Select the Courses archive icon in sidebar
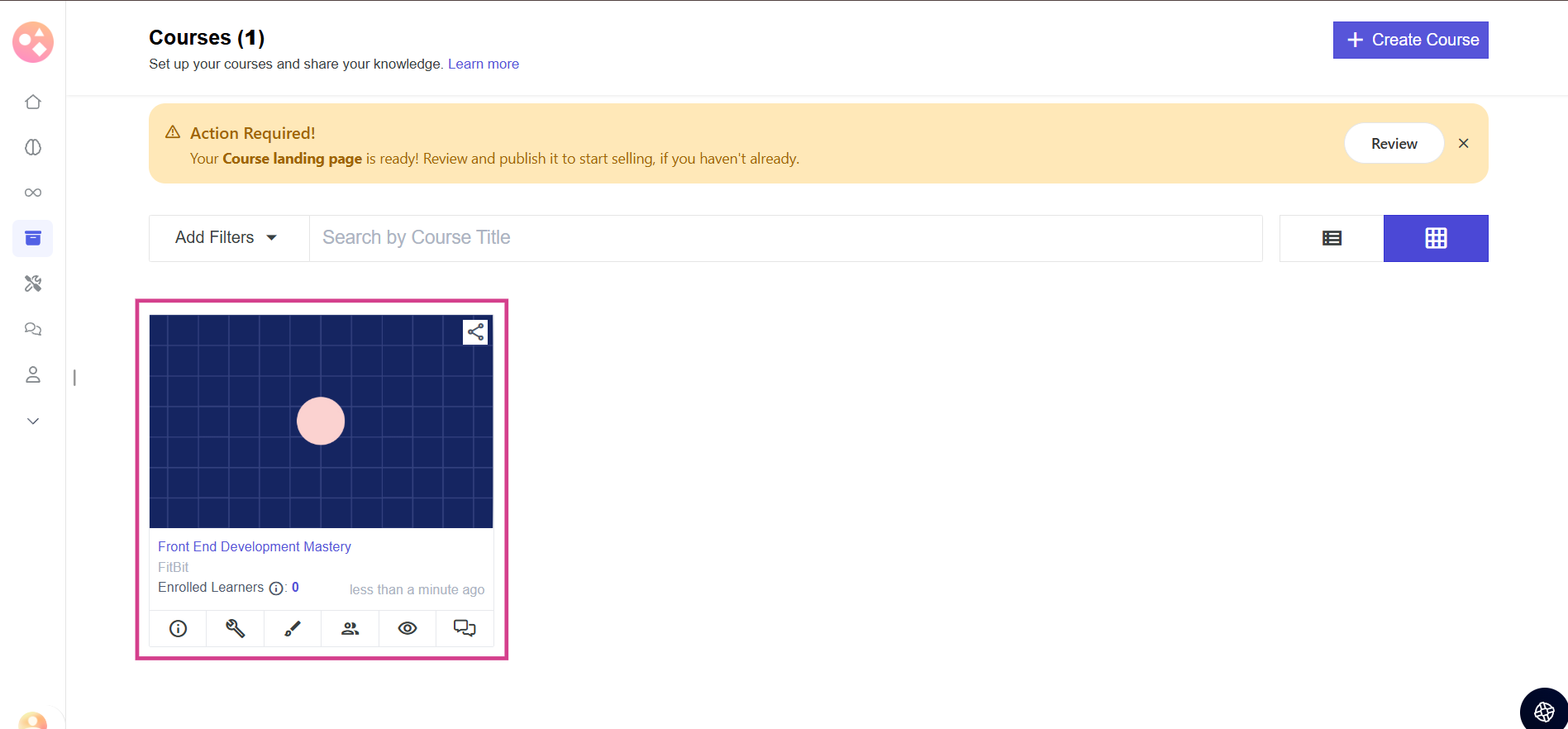 click(x=33, y=238)
